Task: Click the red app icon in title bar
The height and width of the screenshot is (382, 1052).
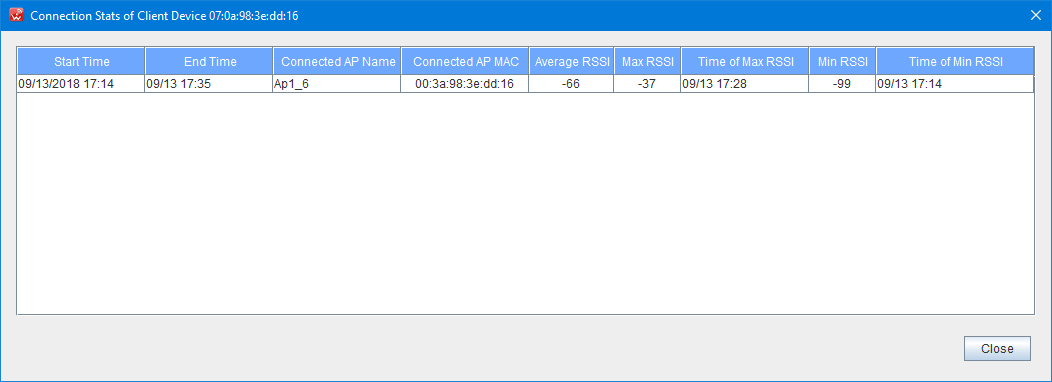Action: (17, 15)
